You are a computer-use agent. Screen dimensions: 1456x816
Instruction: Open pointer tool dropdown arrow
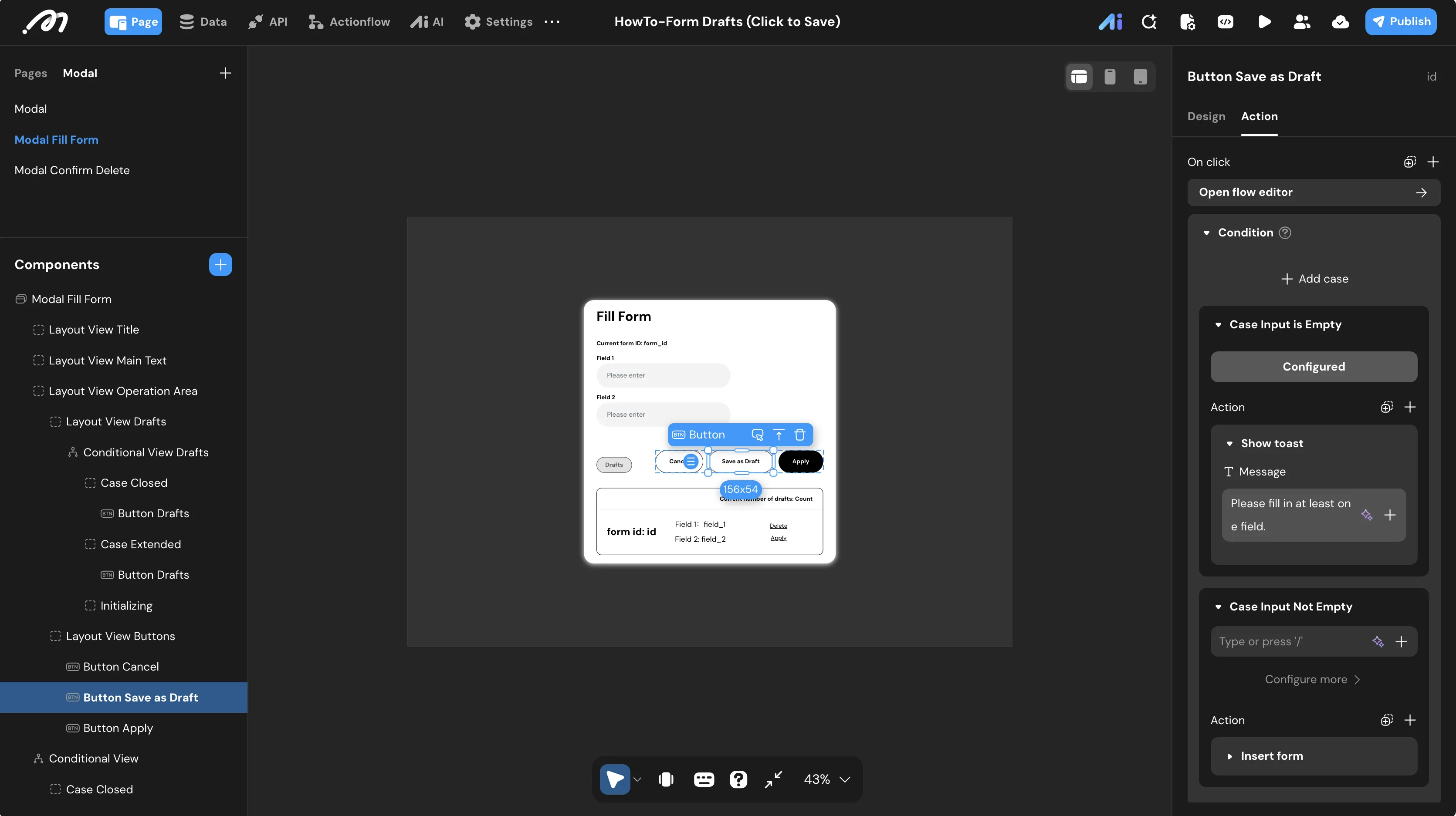point(637,779)
